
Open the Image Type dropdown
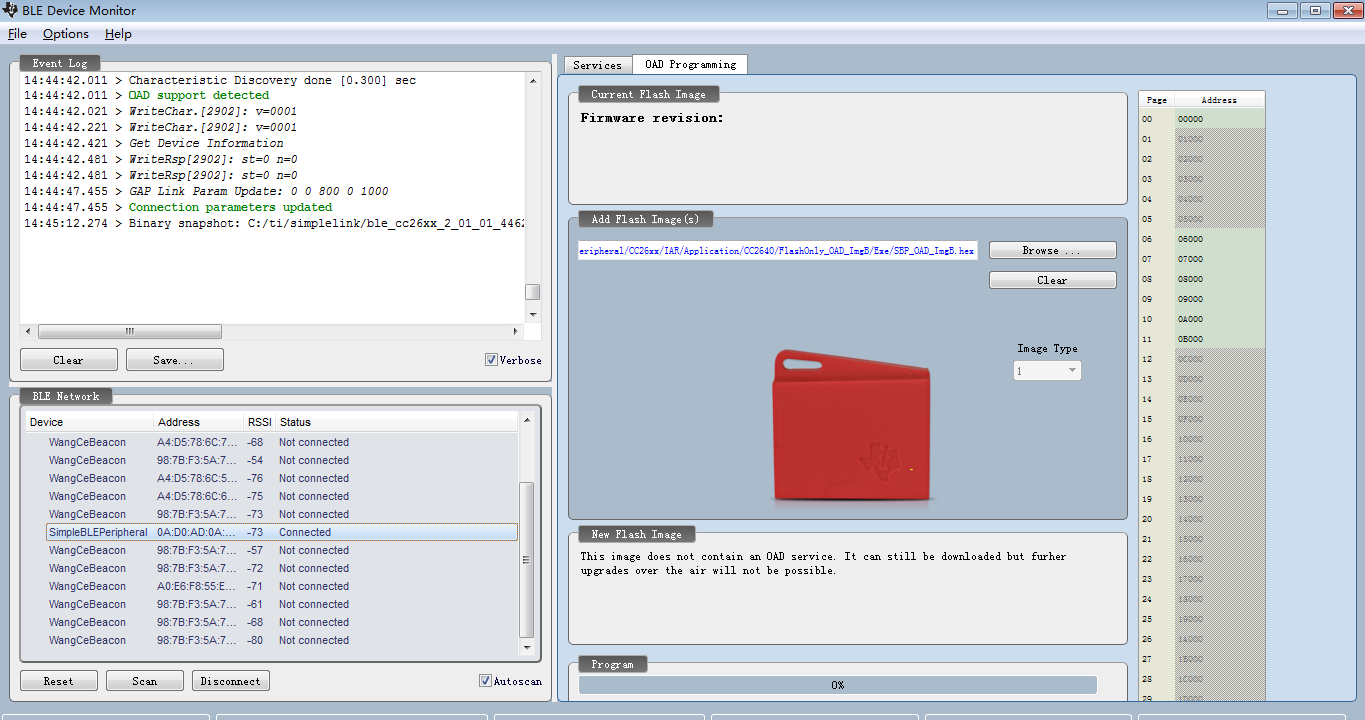click(1047, 371)
